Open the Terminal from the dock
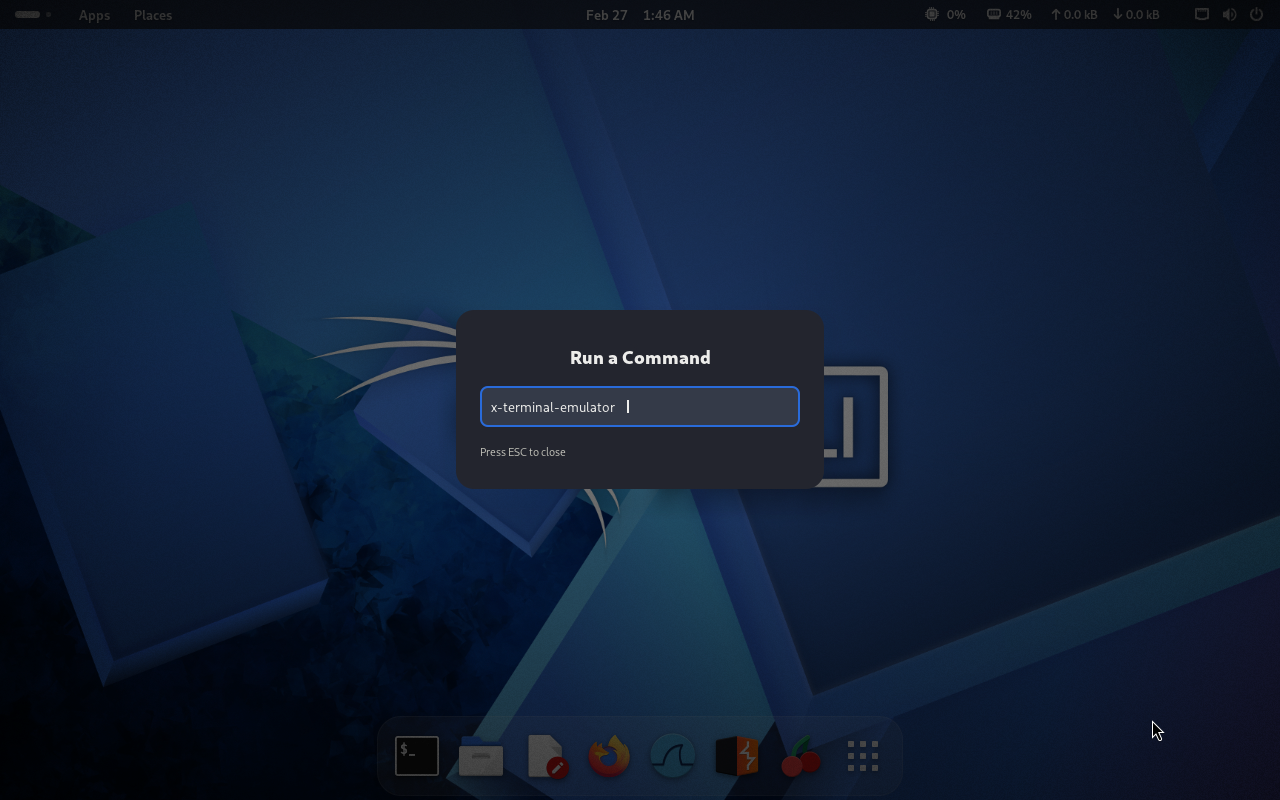Screen dimensions: 1280x800 coord(417,756)
